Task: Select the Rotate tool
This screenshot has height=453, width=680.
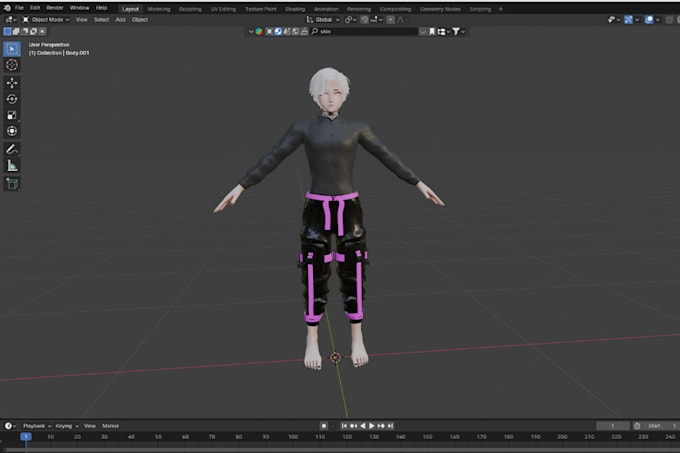Action: pyautogui.click(x=12, y=99)
